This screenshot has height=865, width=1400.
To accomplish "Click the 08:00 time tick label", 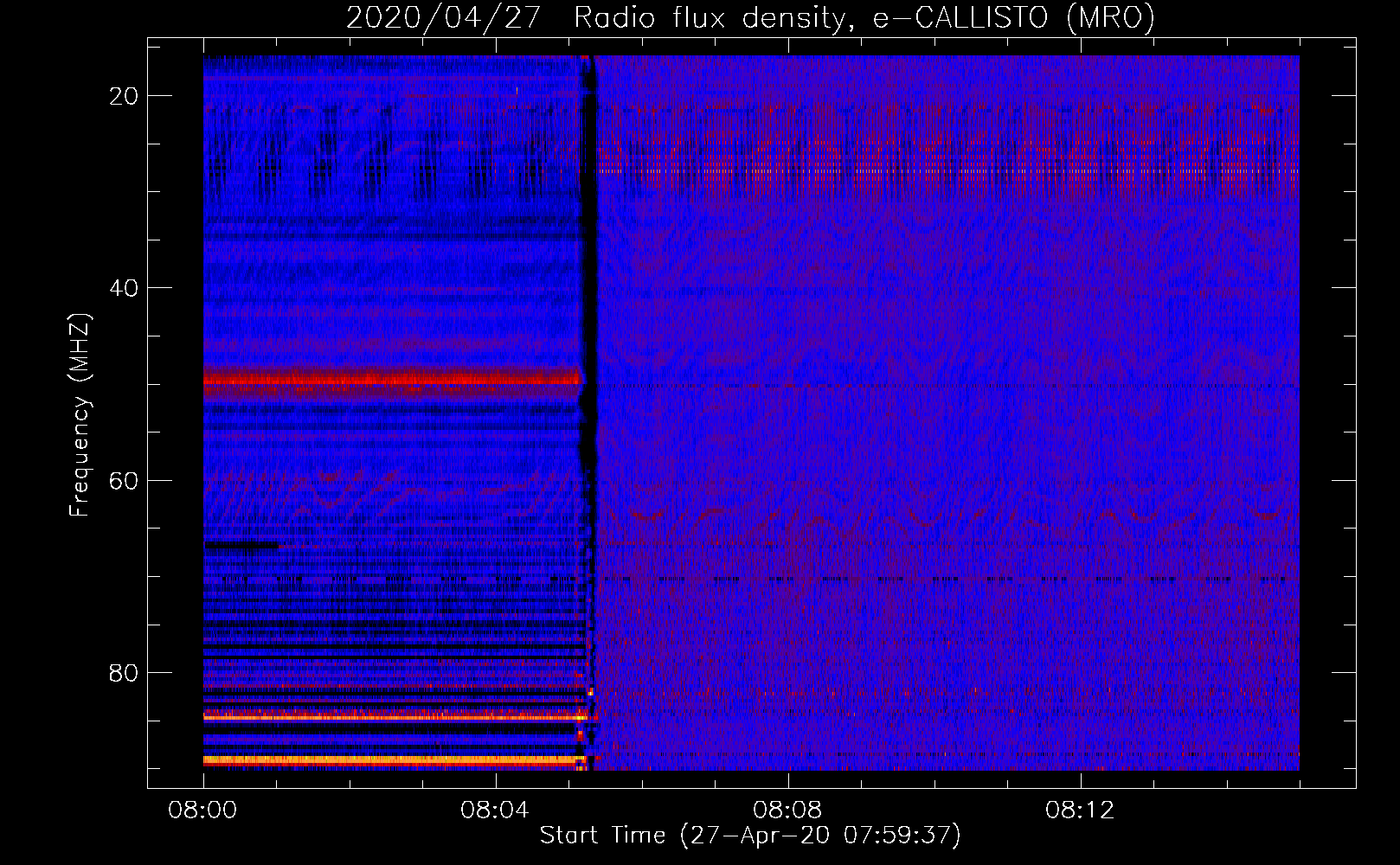I will coord(202,811).
